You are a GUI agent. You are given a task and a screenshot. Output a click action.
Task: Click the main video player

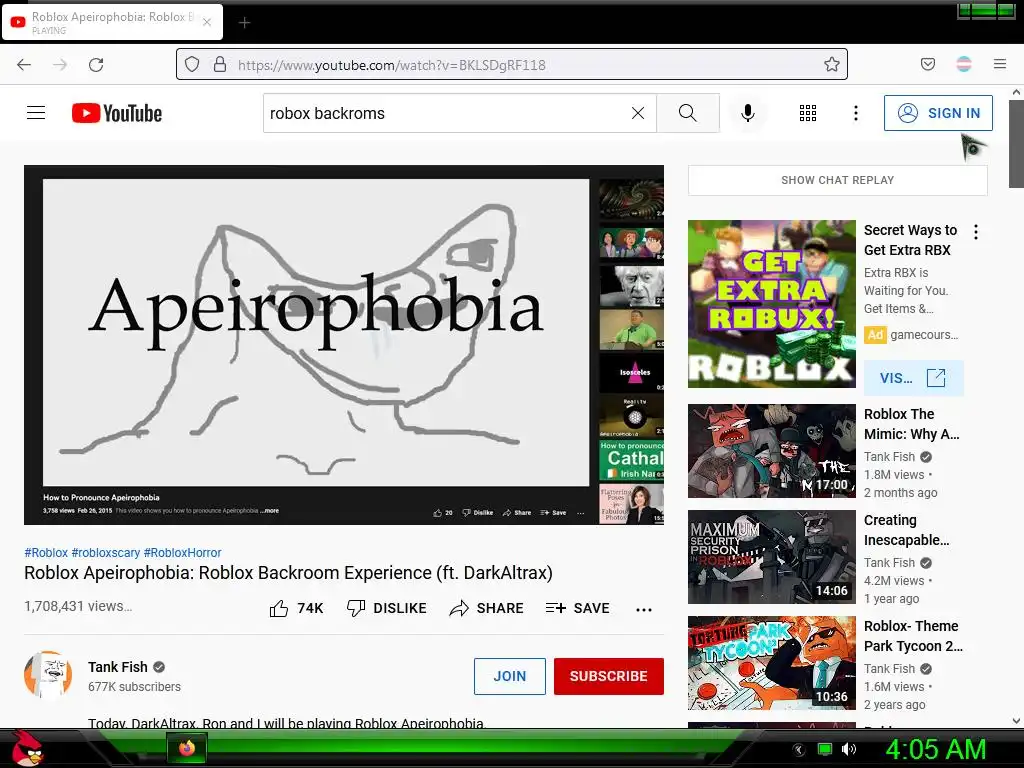tap(344, 345)
